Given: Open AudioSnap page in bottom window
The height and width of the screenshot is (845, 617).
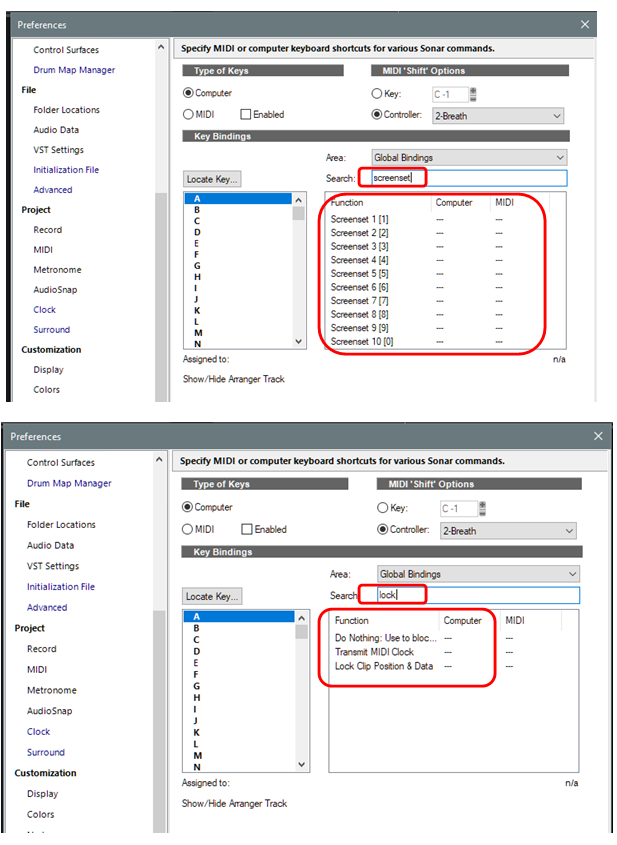Looking at the screenshot, I should [50, 711].
